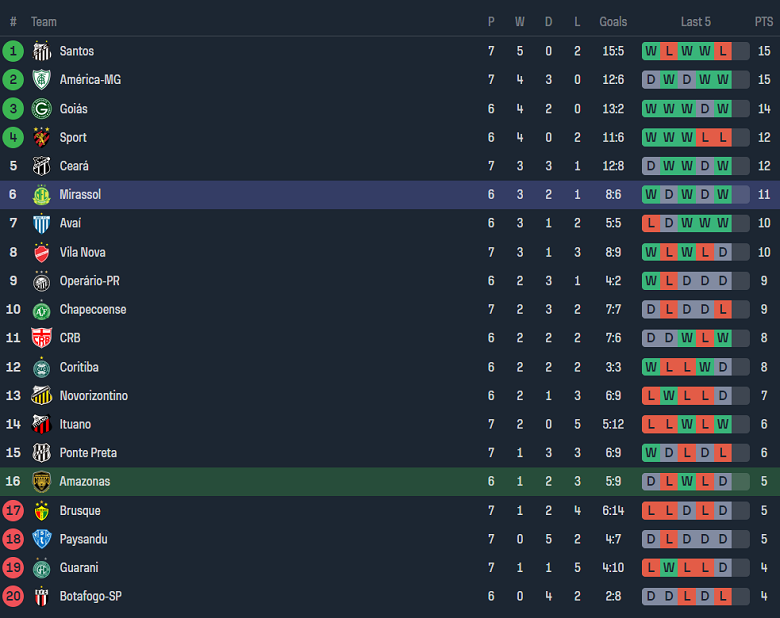Click the Santos club crest icon
Screen dimensions: 780x618
41,51
